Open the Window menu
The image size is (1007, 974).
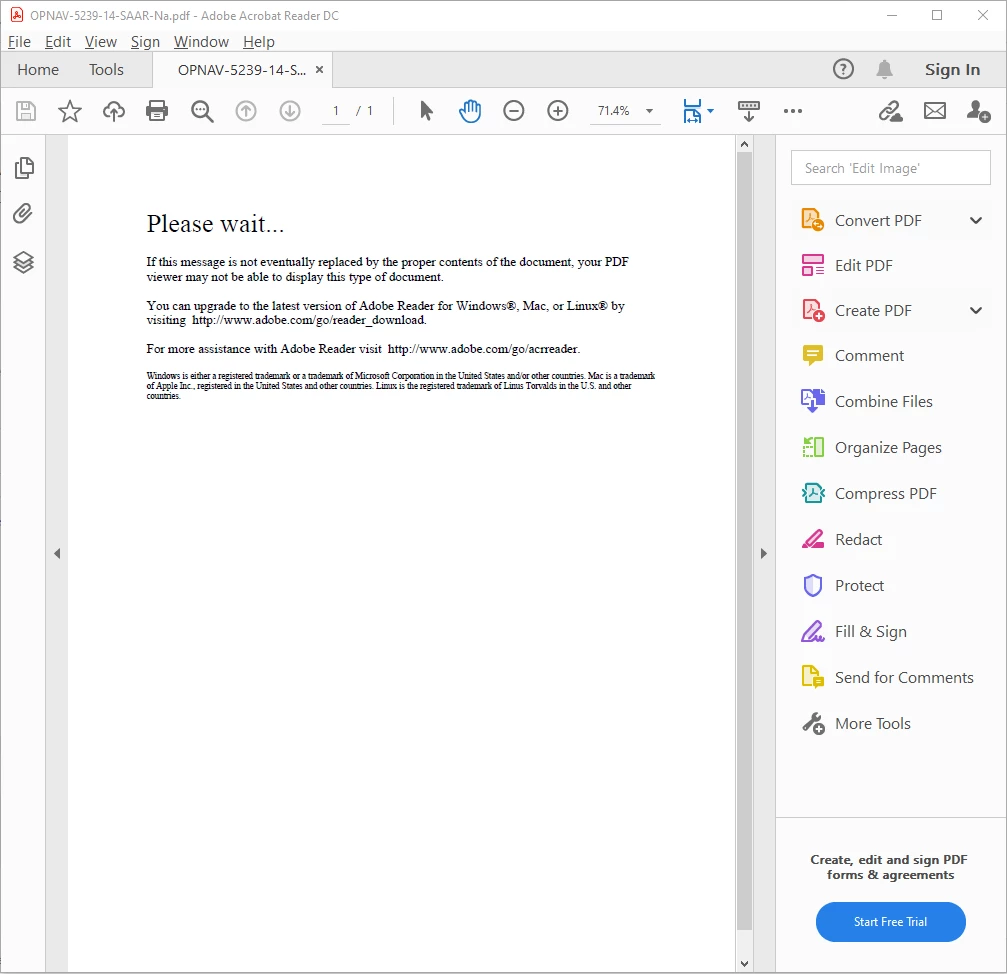[x=201, y=42]
